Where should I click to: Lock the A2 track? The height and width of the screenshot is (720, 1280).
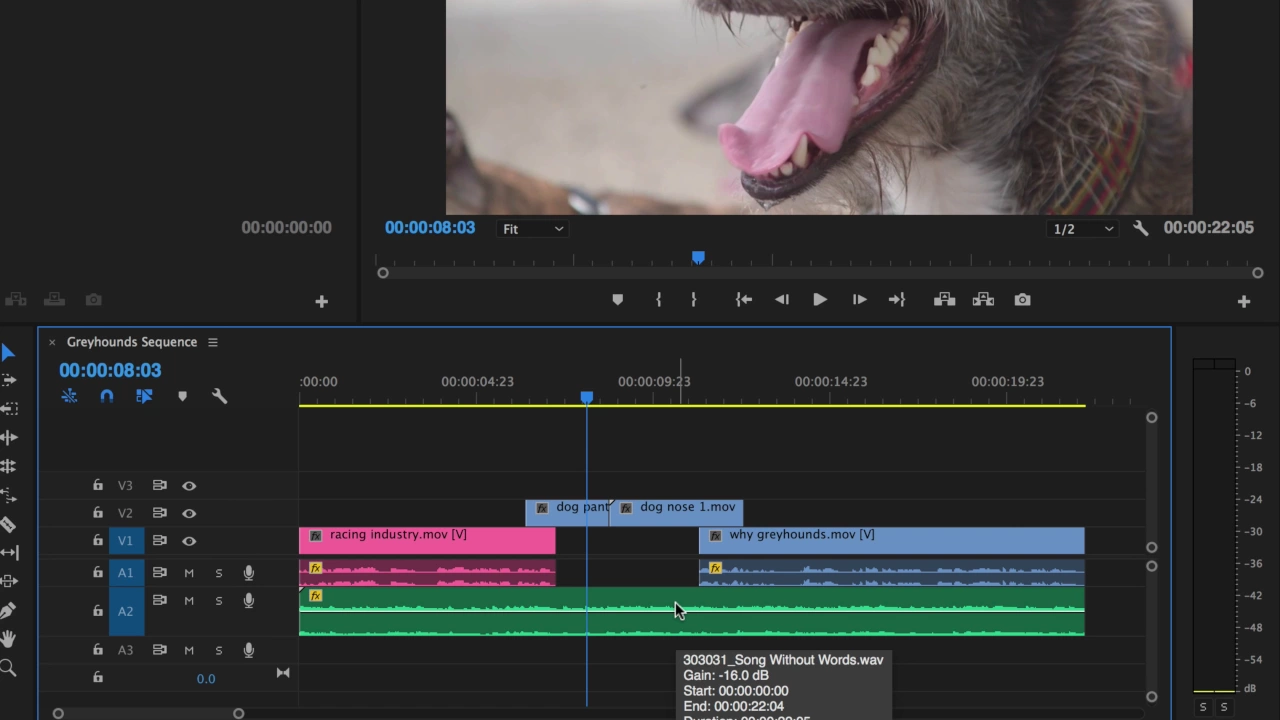pyautogui.click(x=98, y=611)
